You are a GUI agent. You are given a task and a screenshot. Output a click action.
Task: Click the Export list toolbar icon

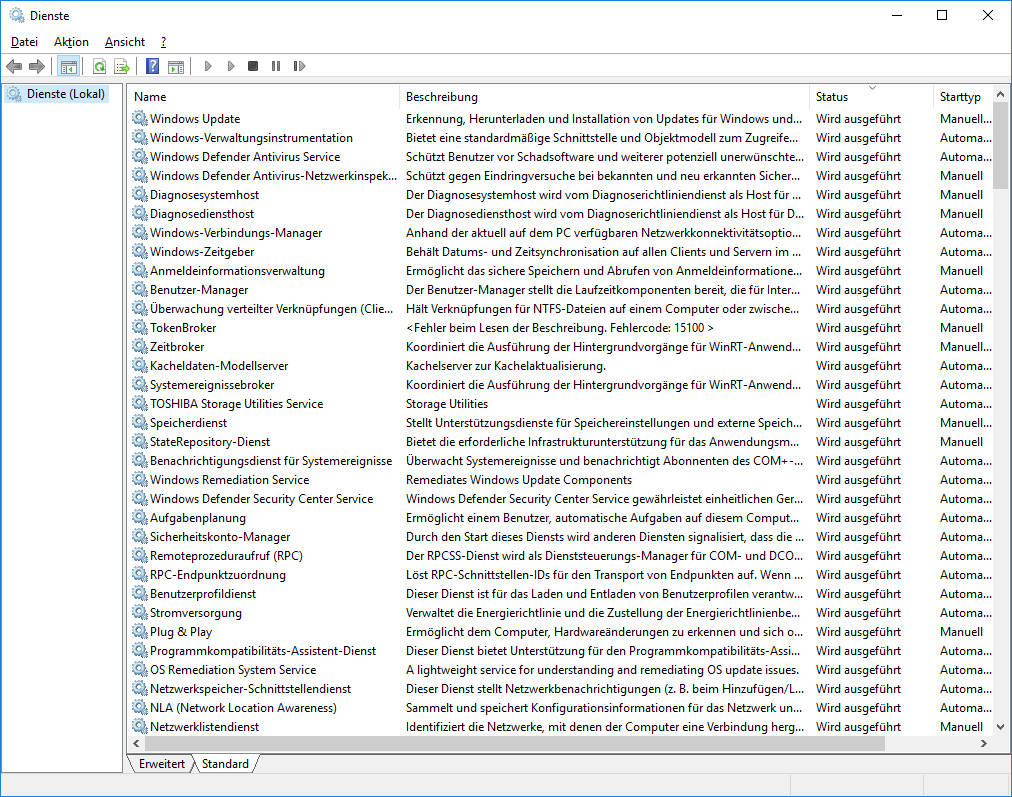coord(121,66)
